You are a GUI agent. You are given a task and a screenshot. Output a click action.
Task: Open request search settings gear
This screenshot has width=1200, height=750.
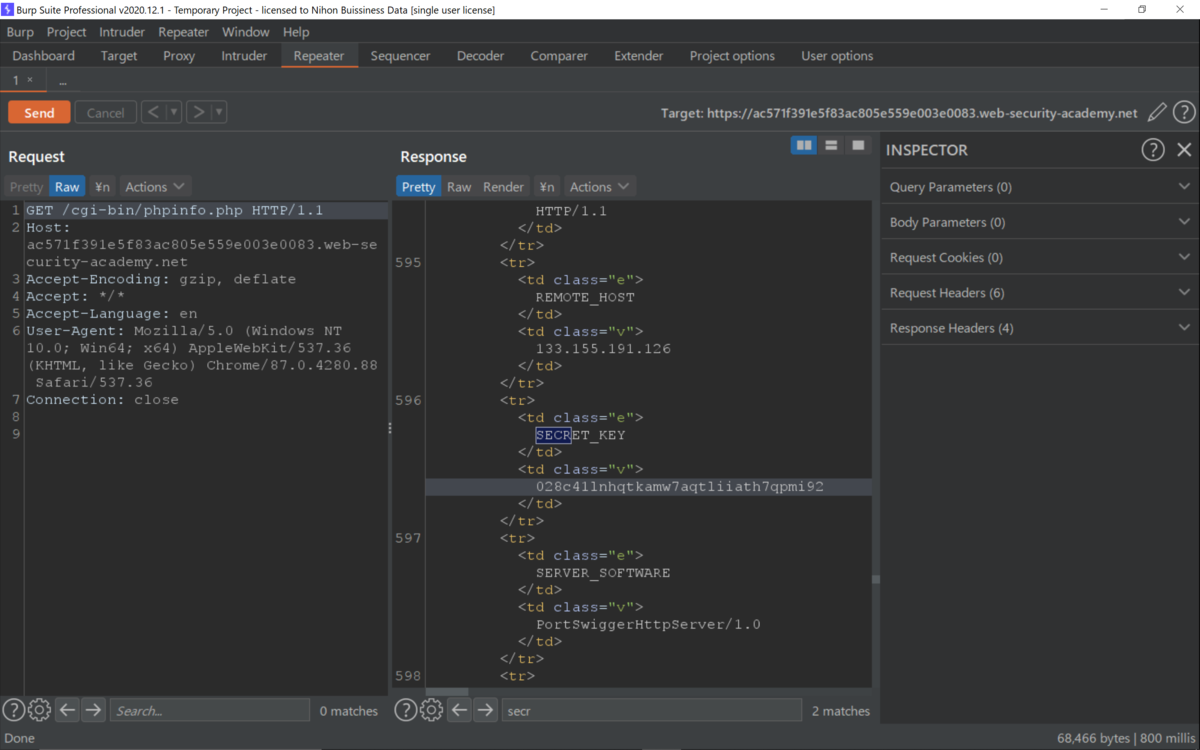coord(39,710)
